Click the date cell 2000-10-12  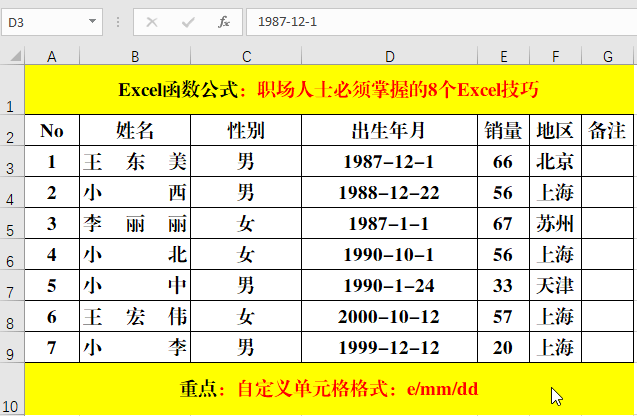tap(390, 316)
